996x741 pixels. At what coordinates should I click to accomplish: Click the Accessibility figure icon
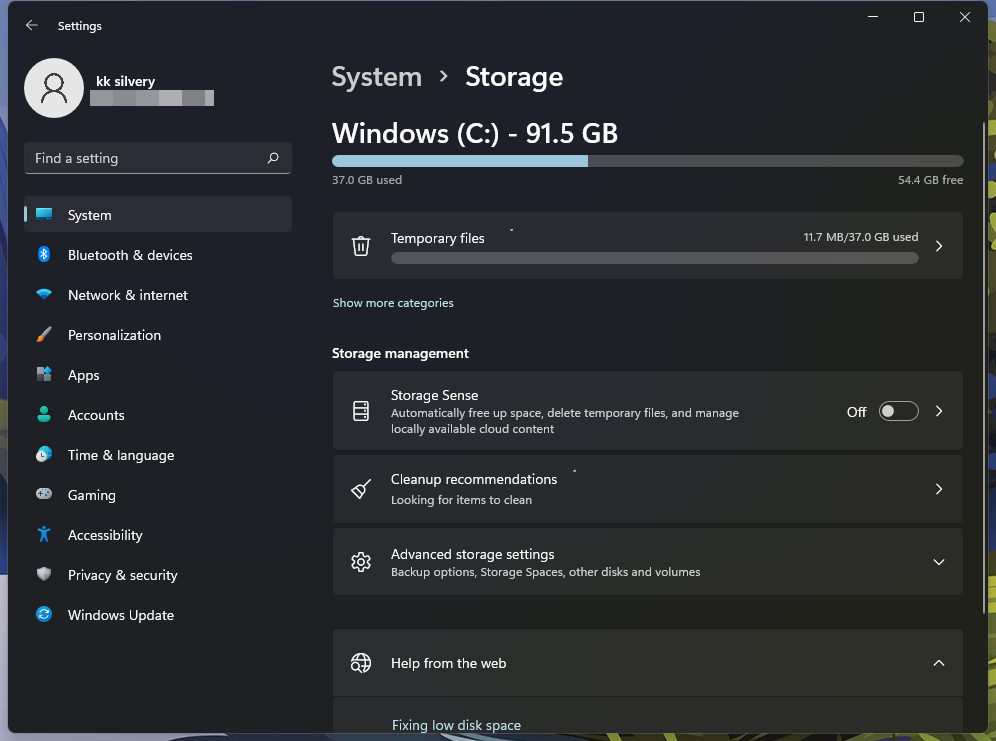(44, 535)
